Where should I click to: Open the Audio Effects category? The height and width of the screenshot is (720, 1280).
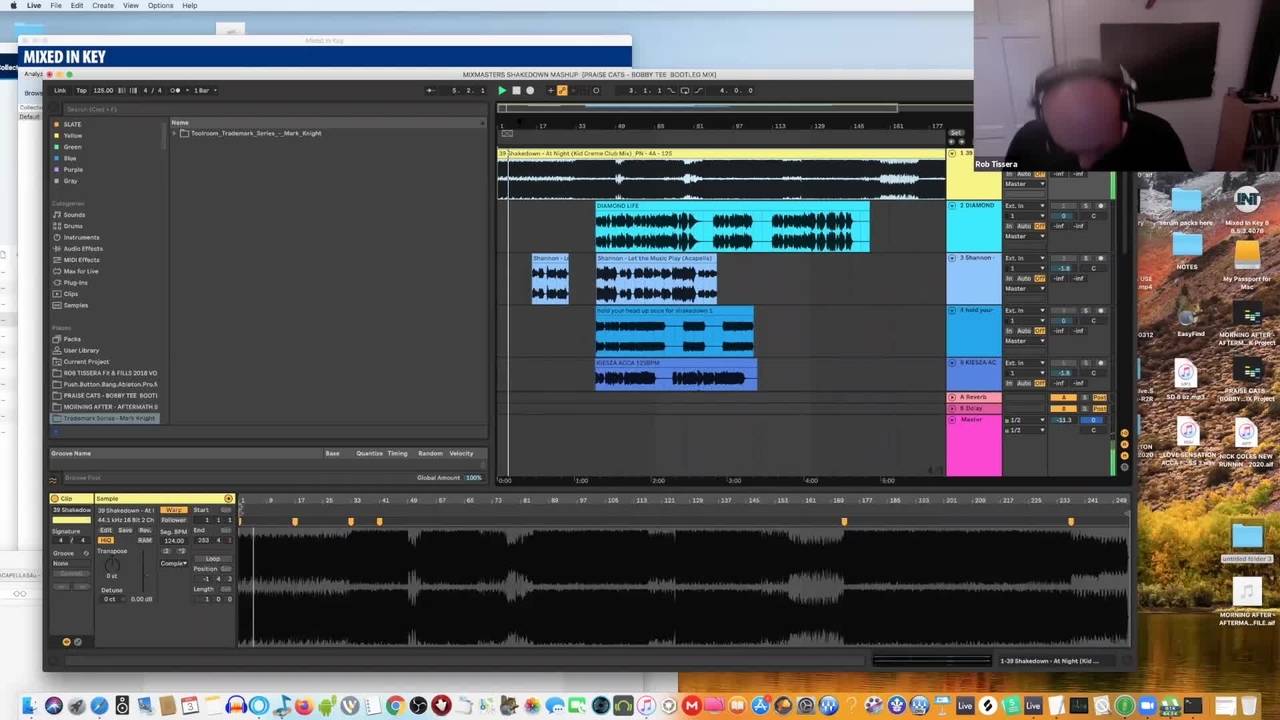(x=83, y=249)
